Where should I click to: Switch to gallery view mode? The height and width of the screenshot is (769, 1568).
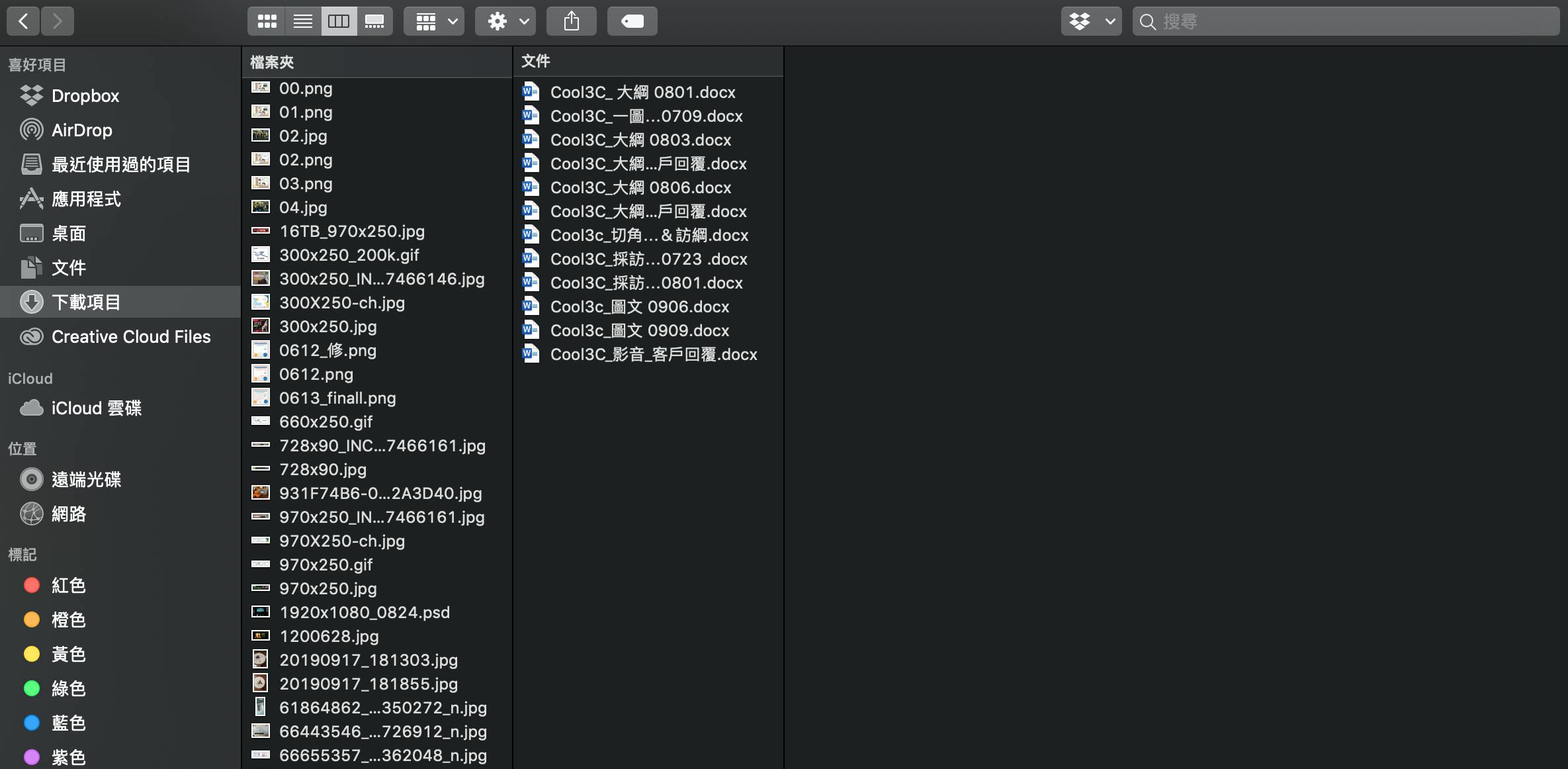(x=374, y=21)
